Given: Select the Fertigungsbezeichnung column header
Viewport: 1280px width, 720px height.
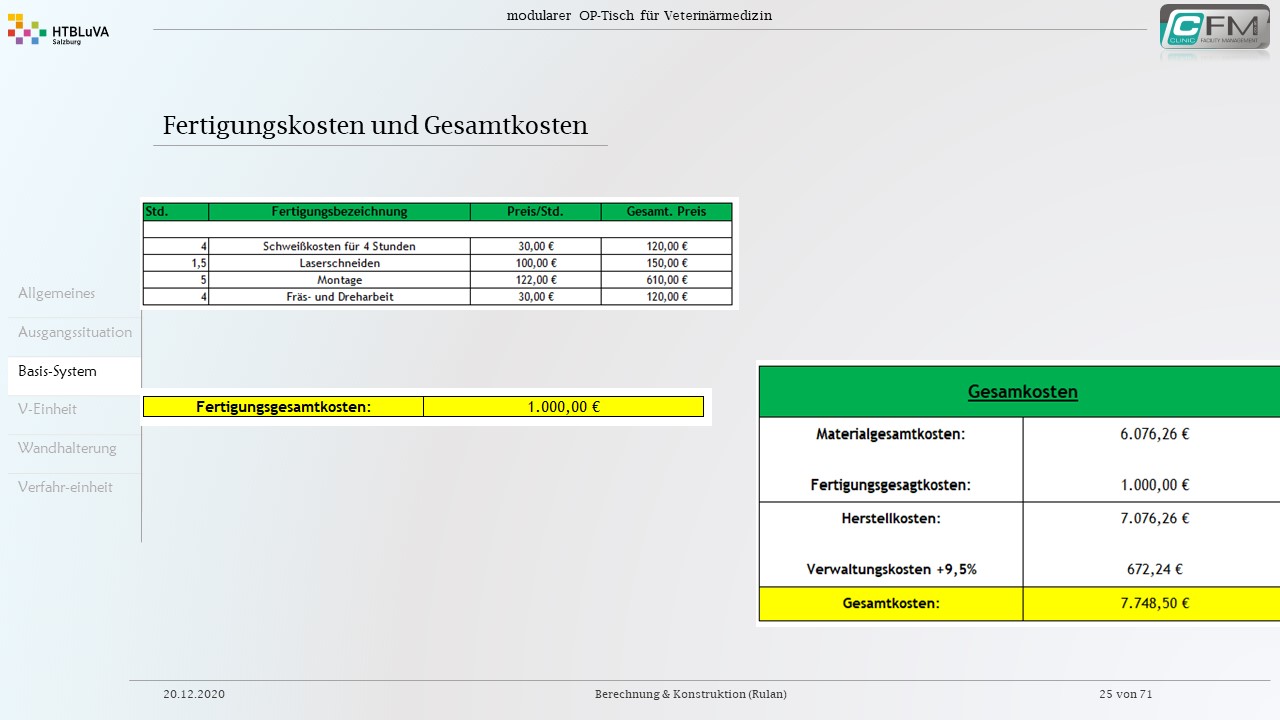Looking at the screenshot, I should click(x=339, y=211).
